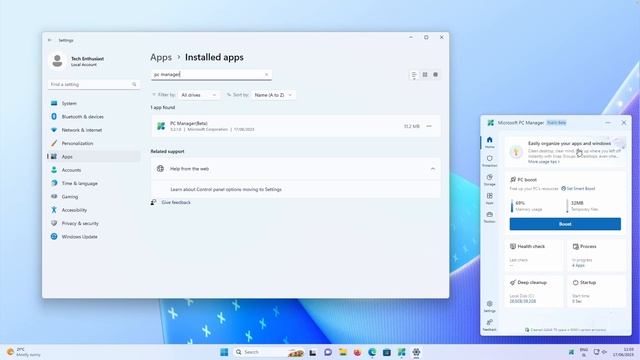
Task: Open Learn about Control panel options link
Action: pos(226,189)
